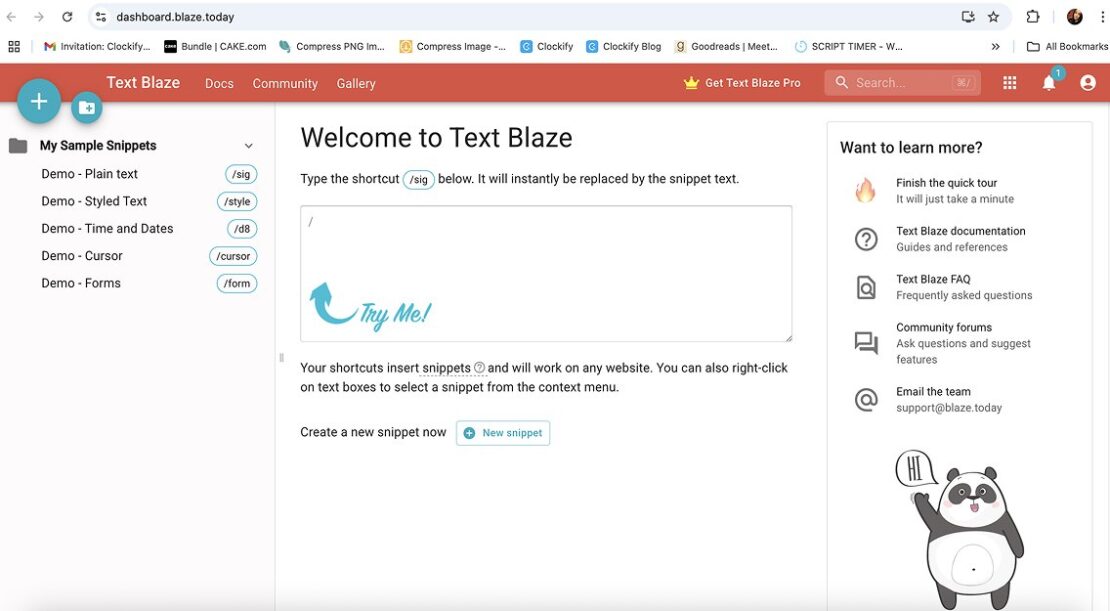
Task: Click the search magnifier icon
Action: (842, 82)
